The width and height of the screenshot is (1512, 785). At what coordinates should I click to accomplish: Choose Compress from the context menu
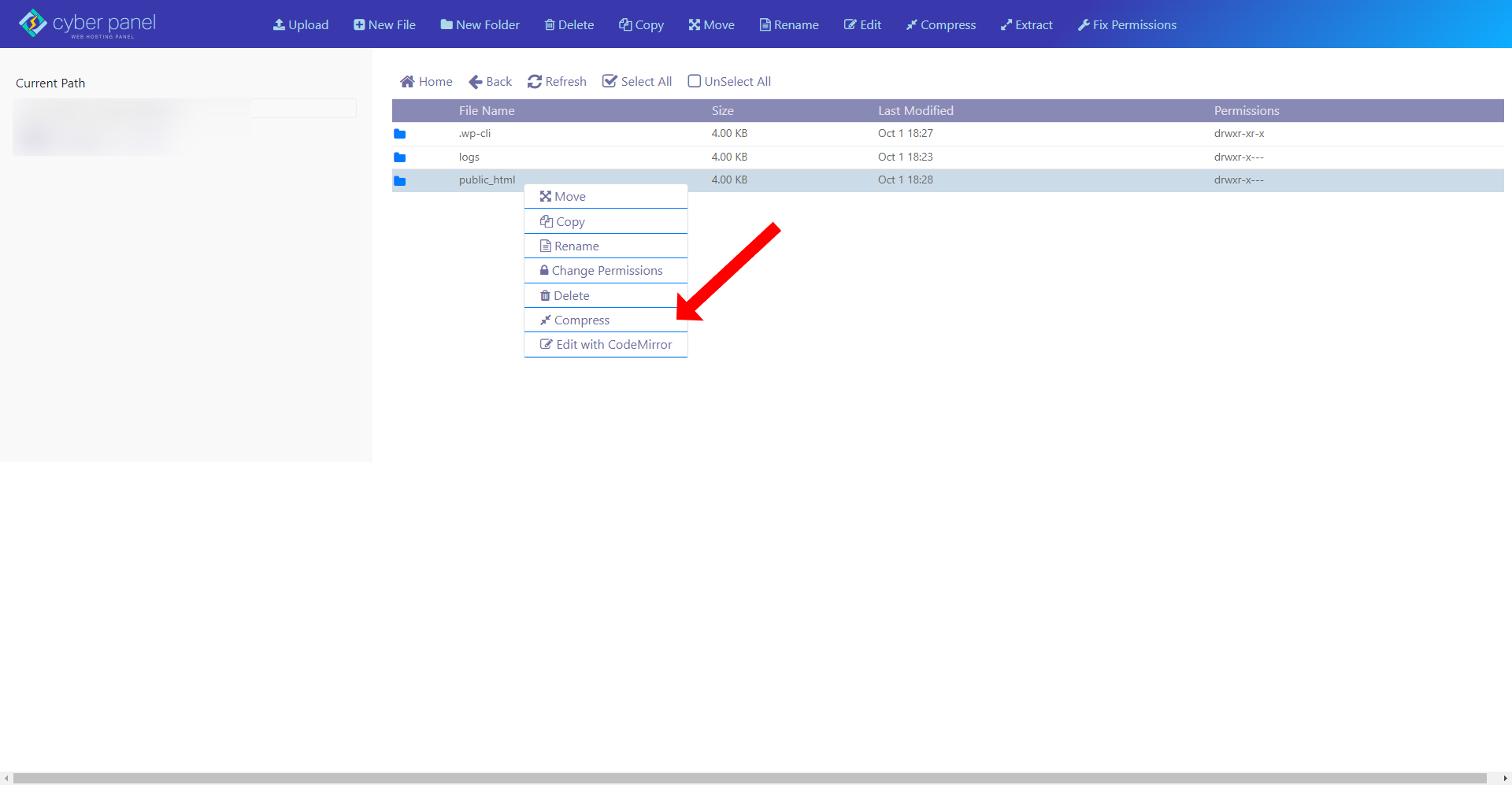coord(581,320)
